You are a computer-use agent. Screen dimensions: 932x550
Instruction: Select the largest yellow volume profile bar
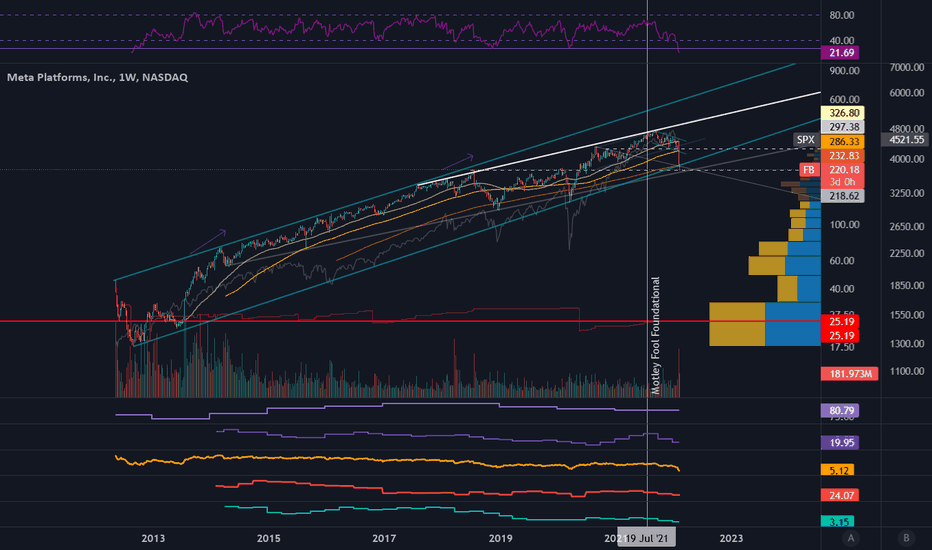(x=737, y=324)
